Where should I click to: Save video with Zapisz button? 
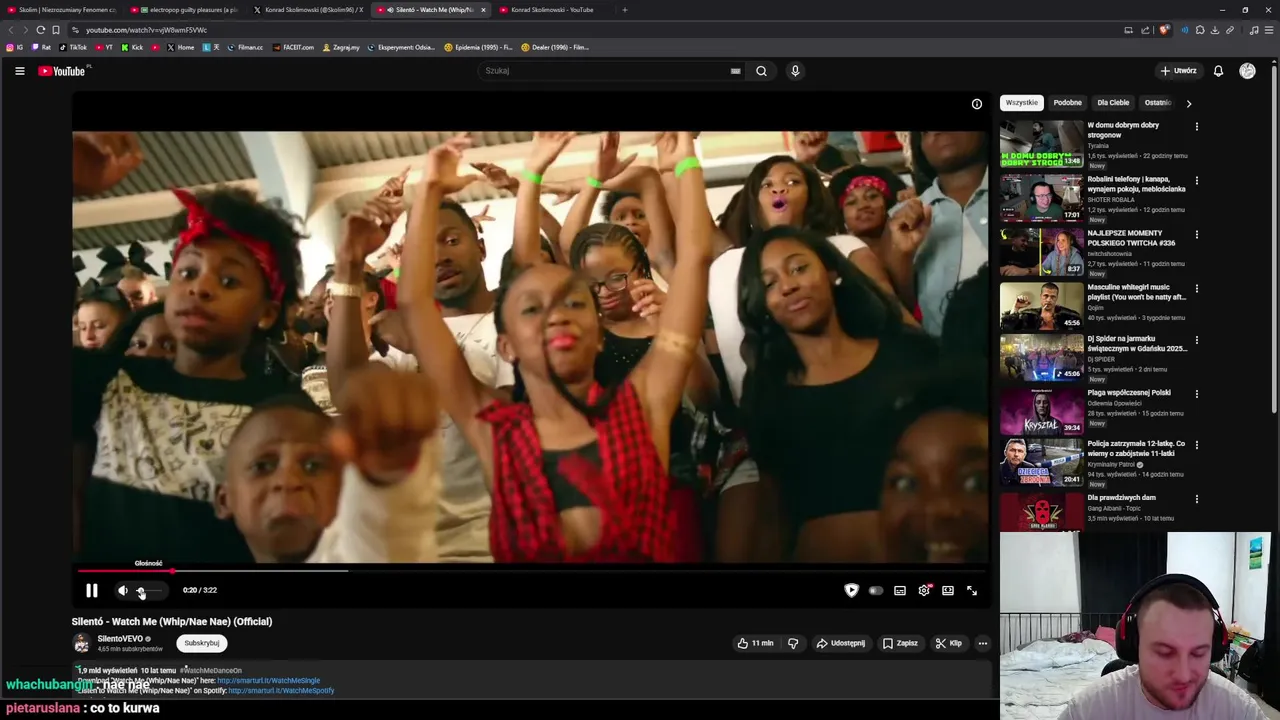point(900,643)
